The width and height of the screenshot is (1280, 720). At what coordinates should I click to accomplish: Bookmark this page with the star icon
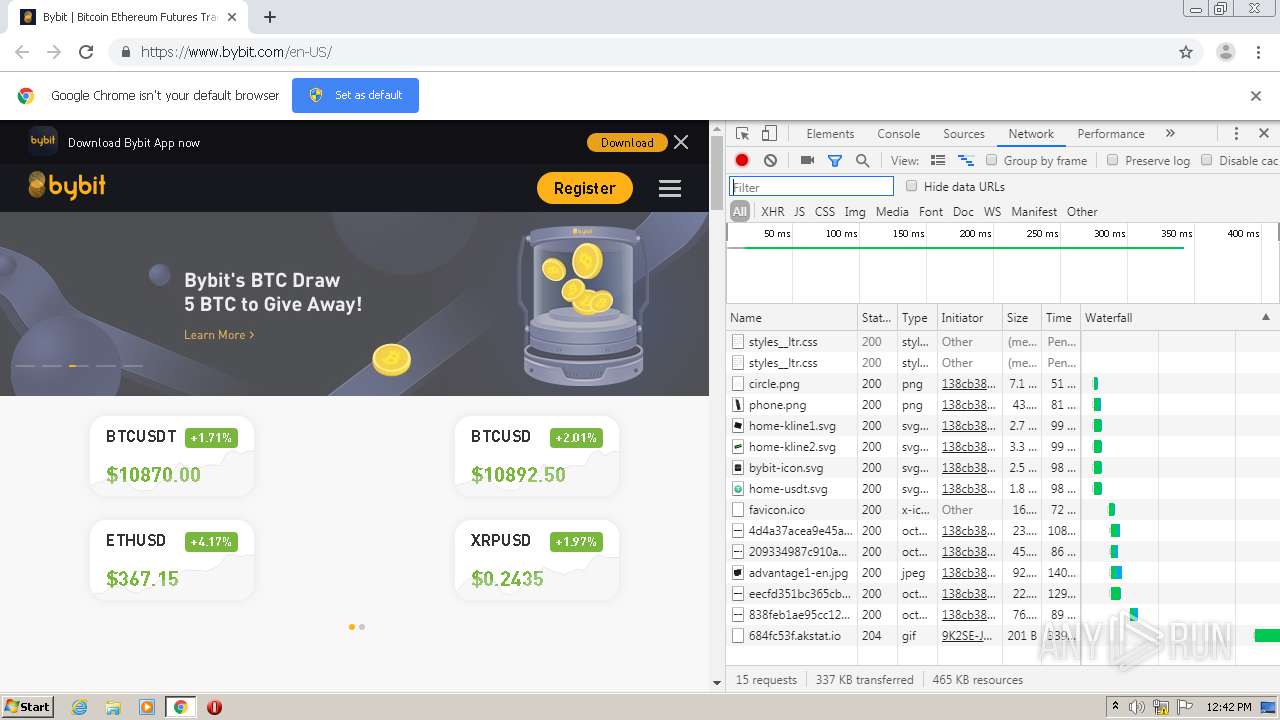tap(1186, 52)
